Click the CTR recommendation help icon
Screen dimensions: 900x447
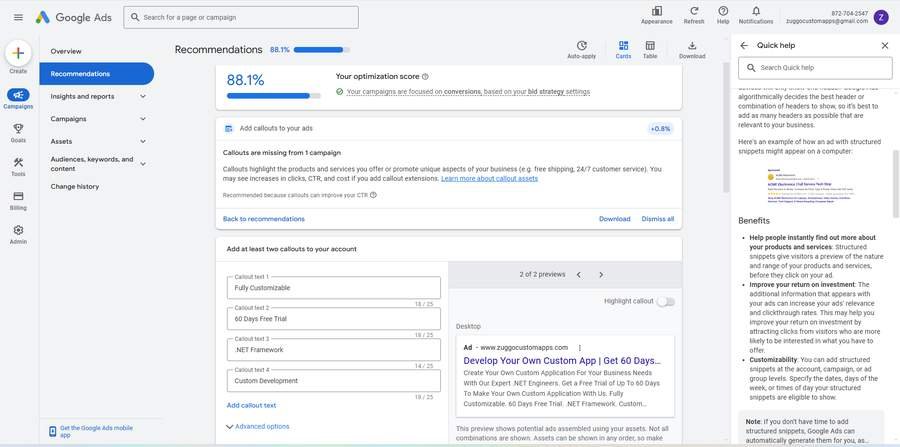pos(373,195)
